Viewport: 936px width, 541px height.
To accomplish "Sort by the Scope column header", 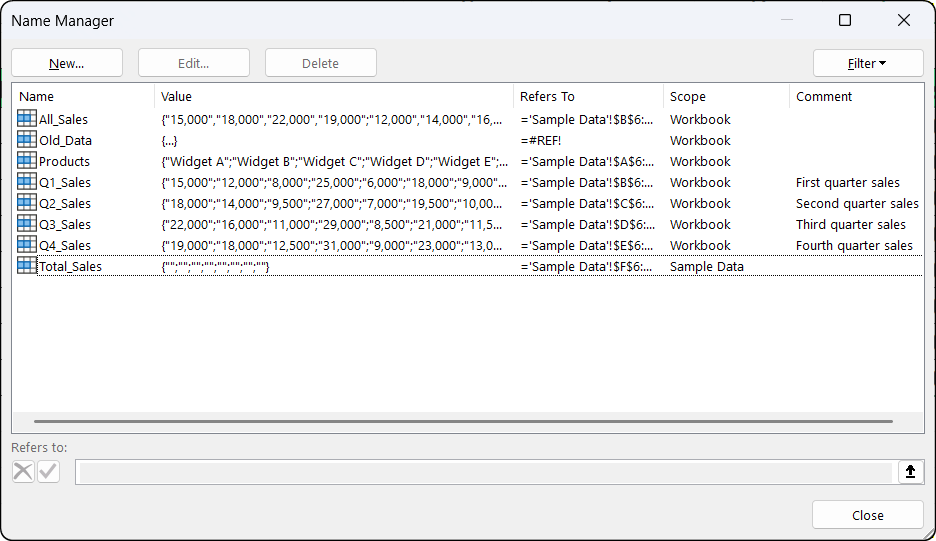I will (725, 97).
